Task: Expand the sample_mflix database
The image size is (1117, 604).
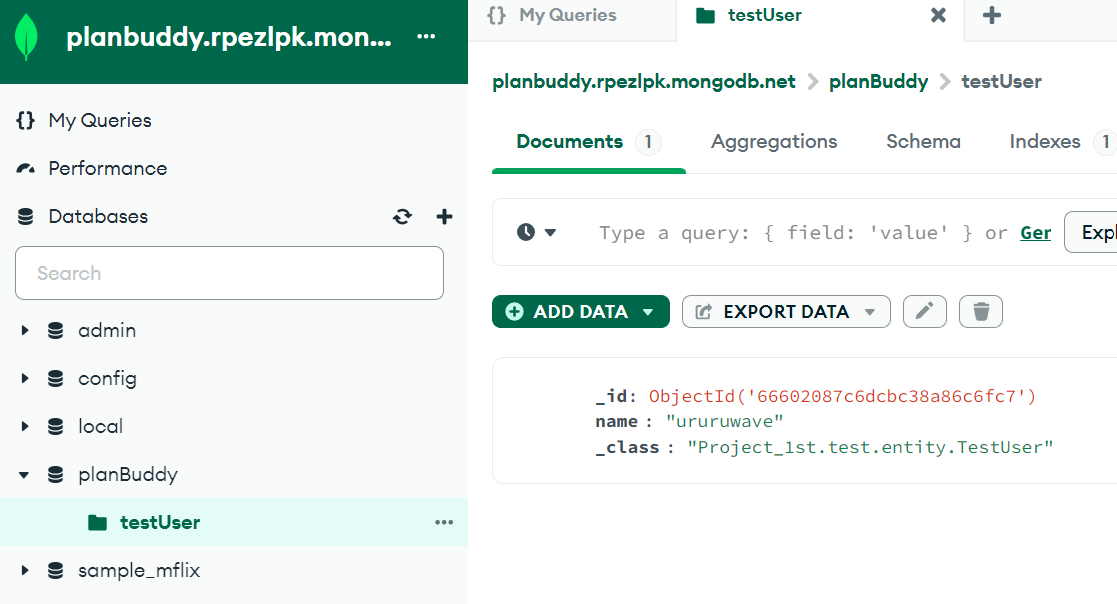Action: pyautogui.click(x=25, y=571)
